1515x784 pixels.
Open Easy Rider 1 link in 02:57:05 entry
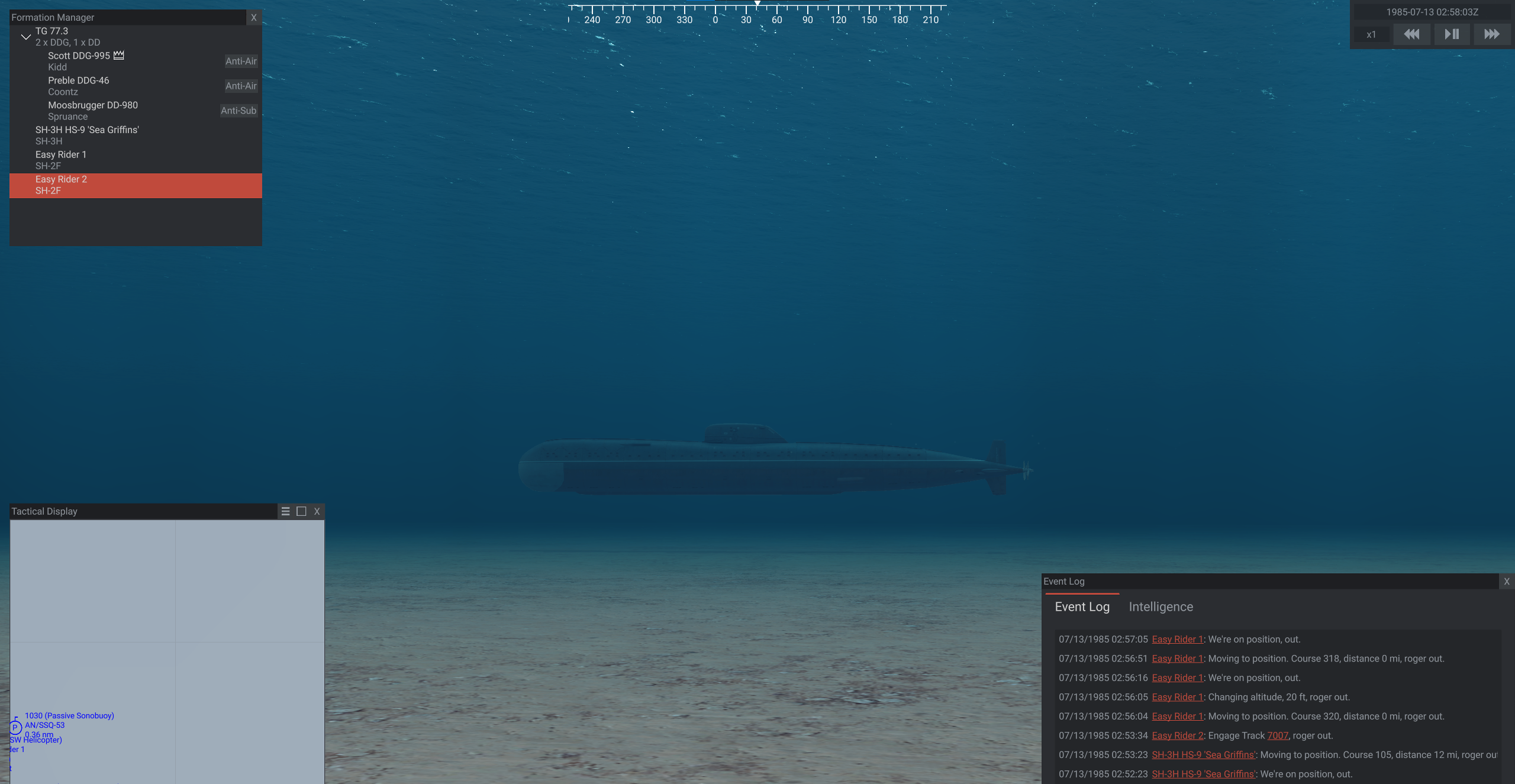[x=1177, y=640]
